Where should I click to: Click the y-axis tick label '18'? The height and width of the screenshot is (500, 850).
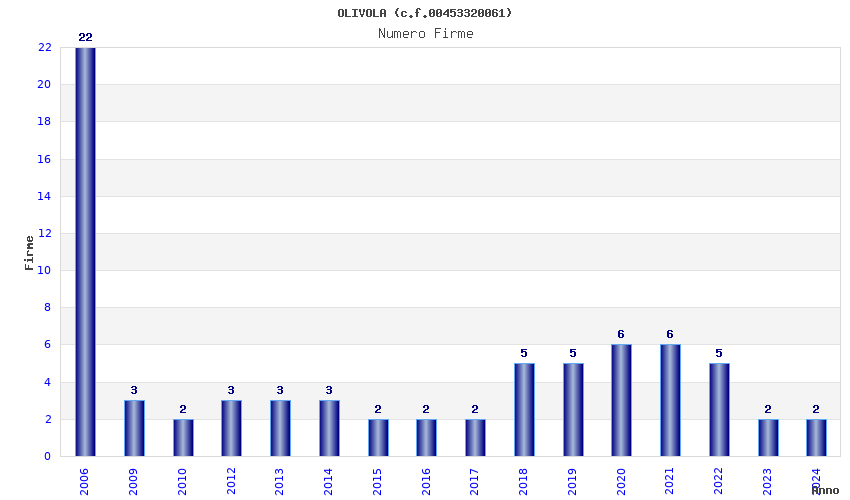coord(44,121)
